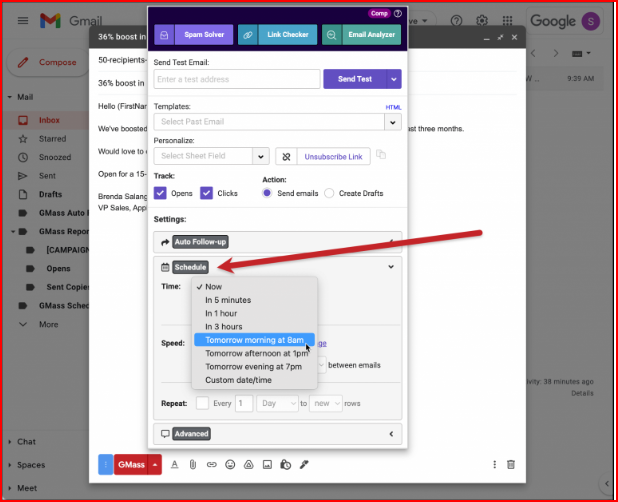Insert files using Google Drive icon

click(249, 465)
